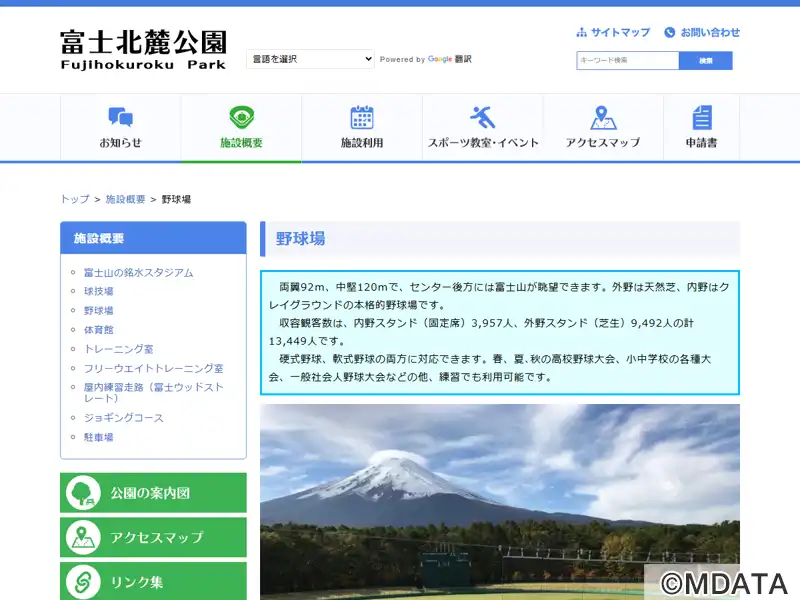Click the document 申請書 icon

tap(702, 117)
